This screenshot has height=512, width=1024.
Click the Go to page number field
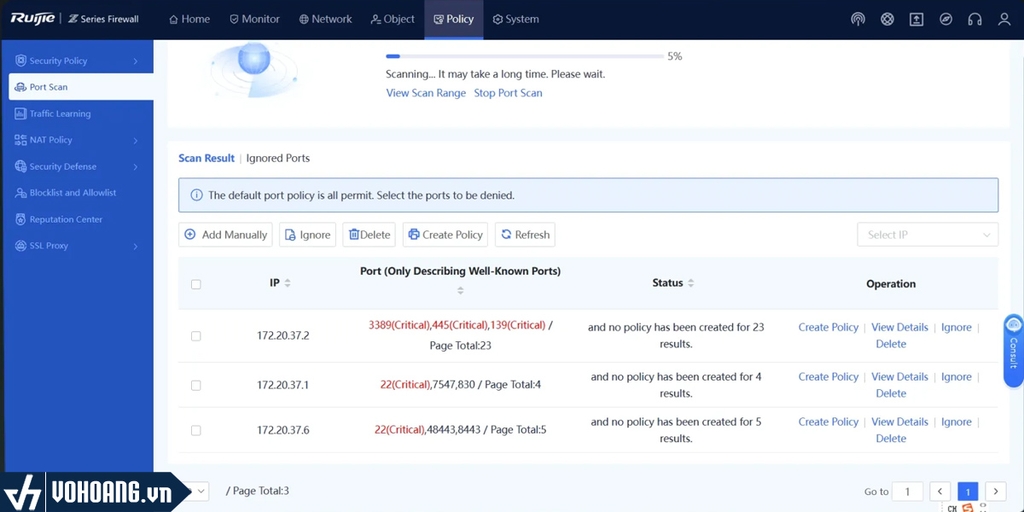tap(907, 491)
